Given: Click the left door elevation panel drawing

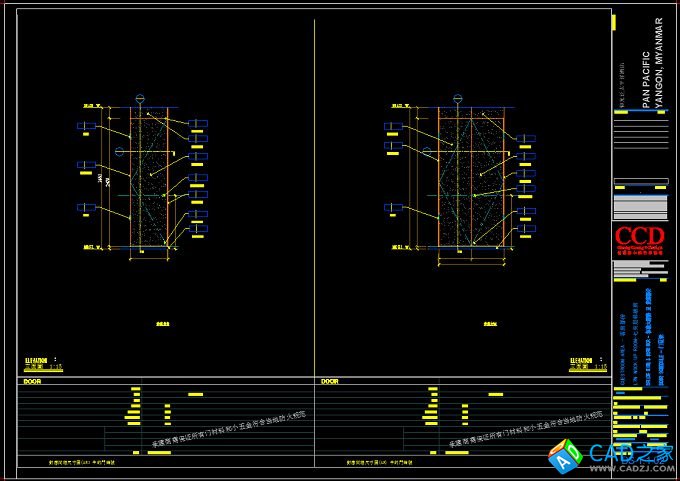Looking at the screenshot, I should point(150,177).
